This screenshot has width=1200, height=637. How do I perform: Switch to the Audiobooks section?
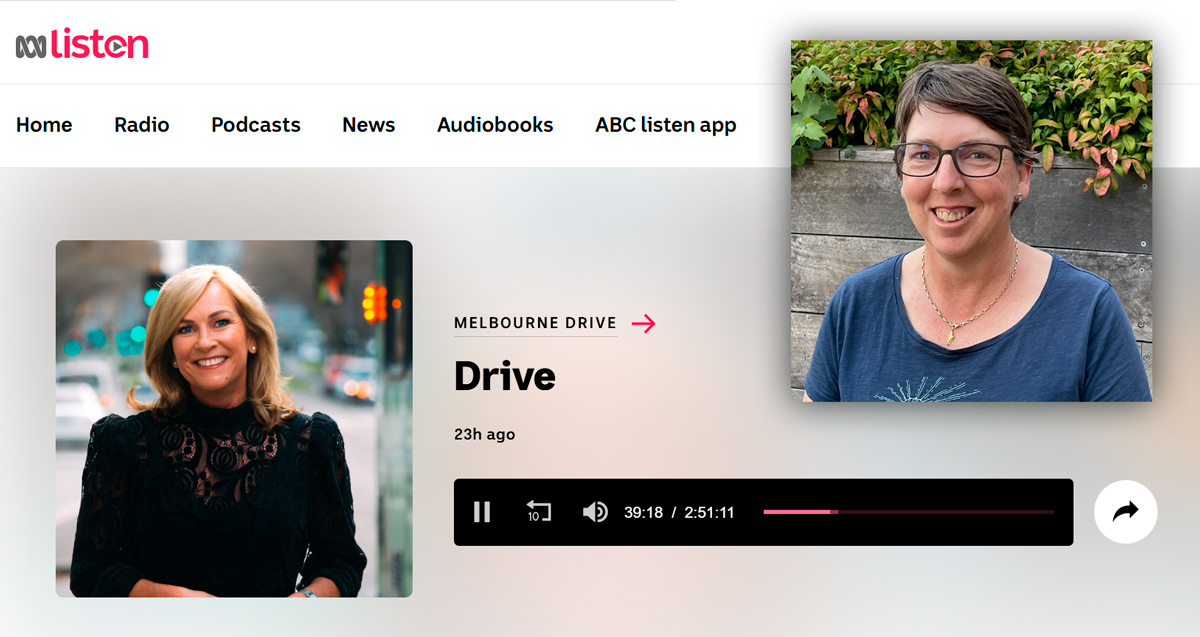(x=494, y=125)
